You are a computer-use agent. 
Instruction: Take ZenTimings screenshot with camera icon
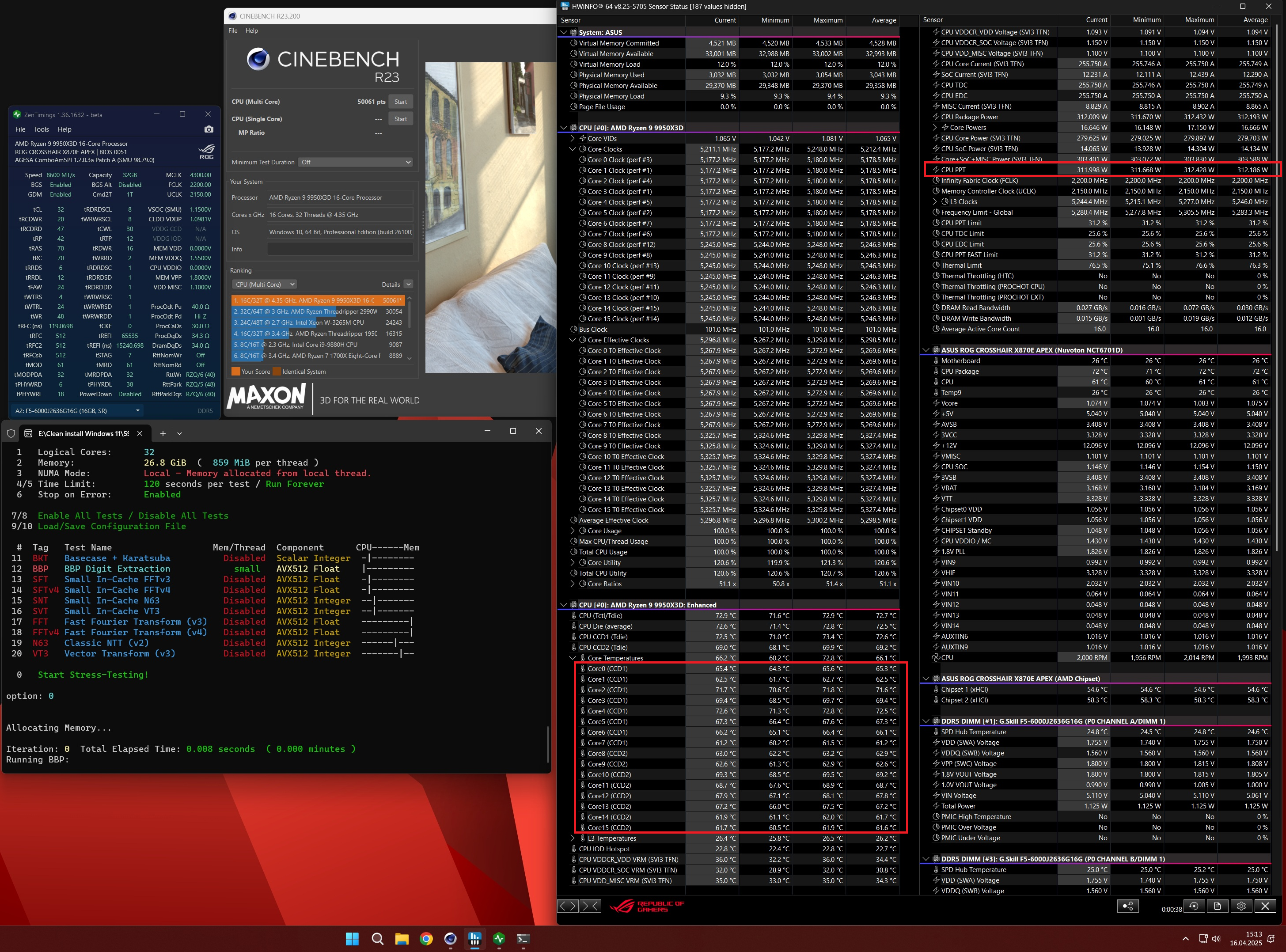209,130
